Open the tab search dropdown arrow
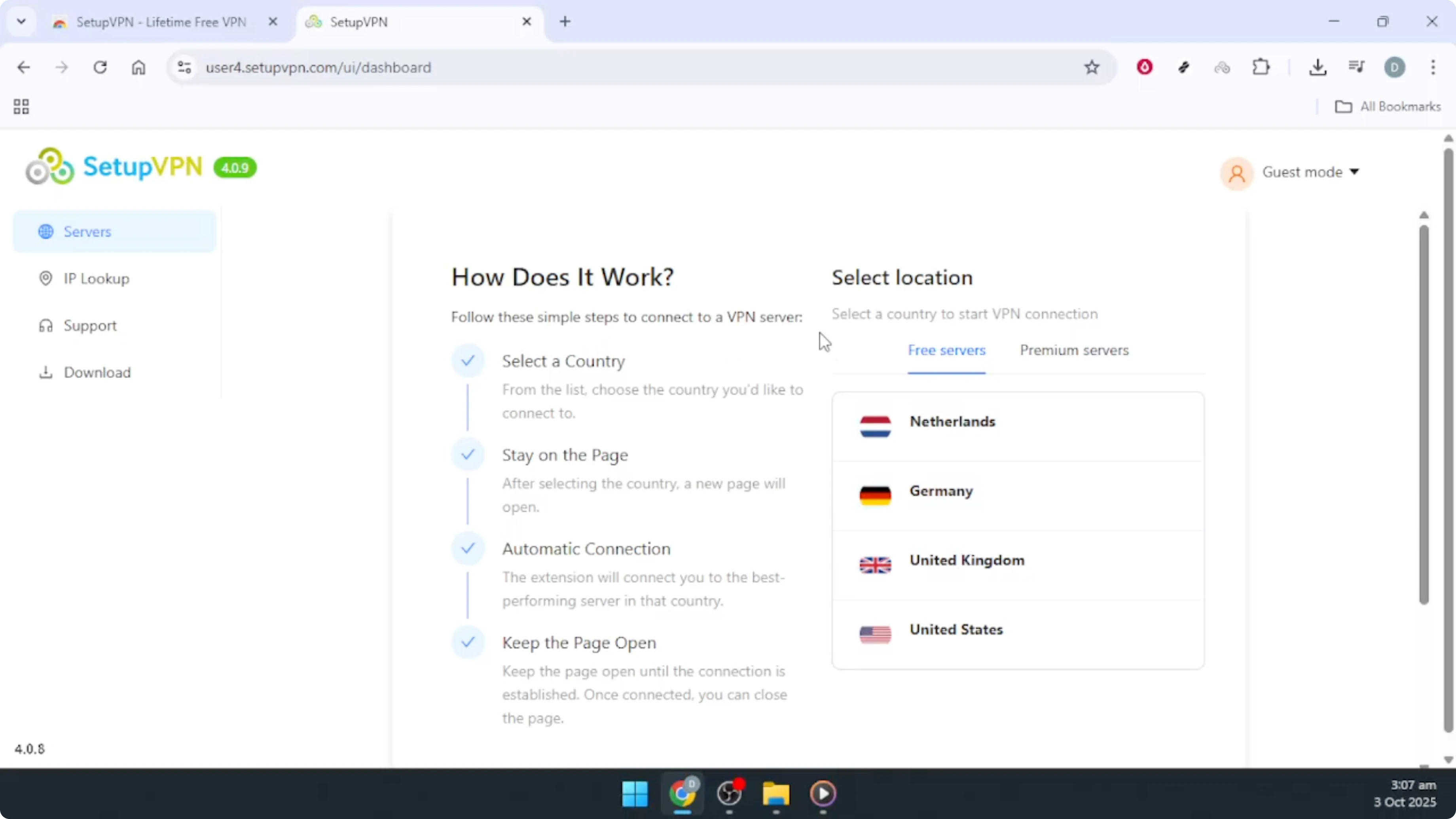The width and height of the screenshot is (1456, 819). [x=21, y=21]
